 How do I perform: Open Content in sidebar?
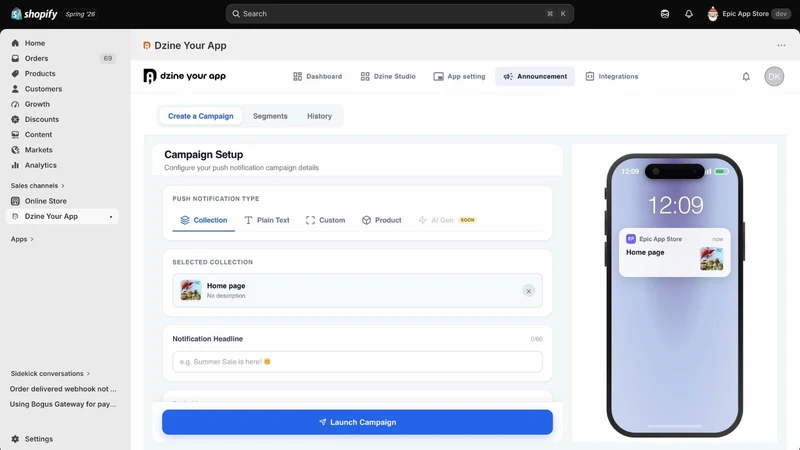[x=38, y=135]
